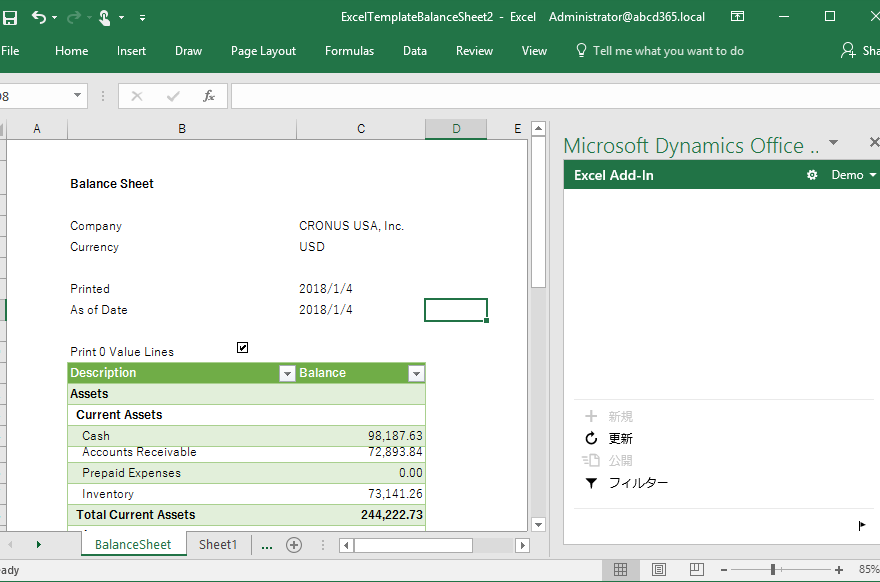Screen dimensions: 880x582
Task: Show more sheet tabs via ellipsis
Action: (267, 546)
